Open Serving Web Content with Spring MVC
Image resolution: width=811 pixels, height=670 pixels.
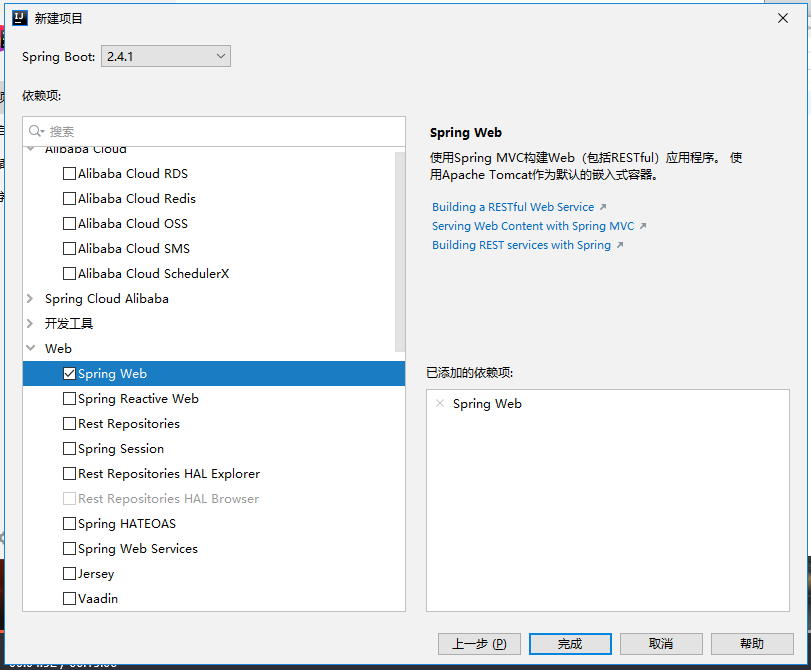click(533, 226)
